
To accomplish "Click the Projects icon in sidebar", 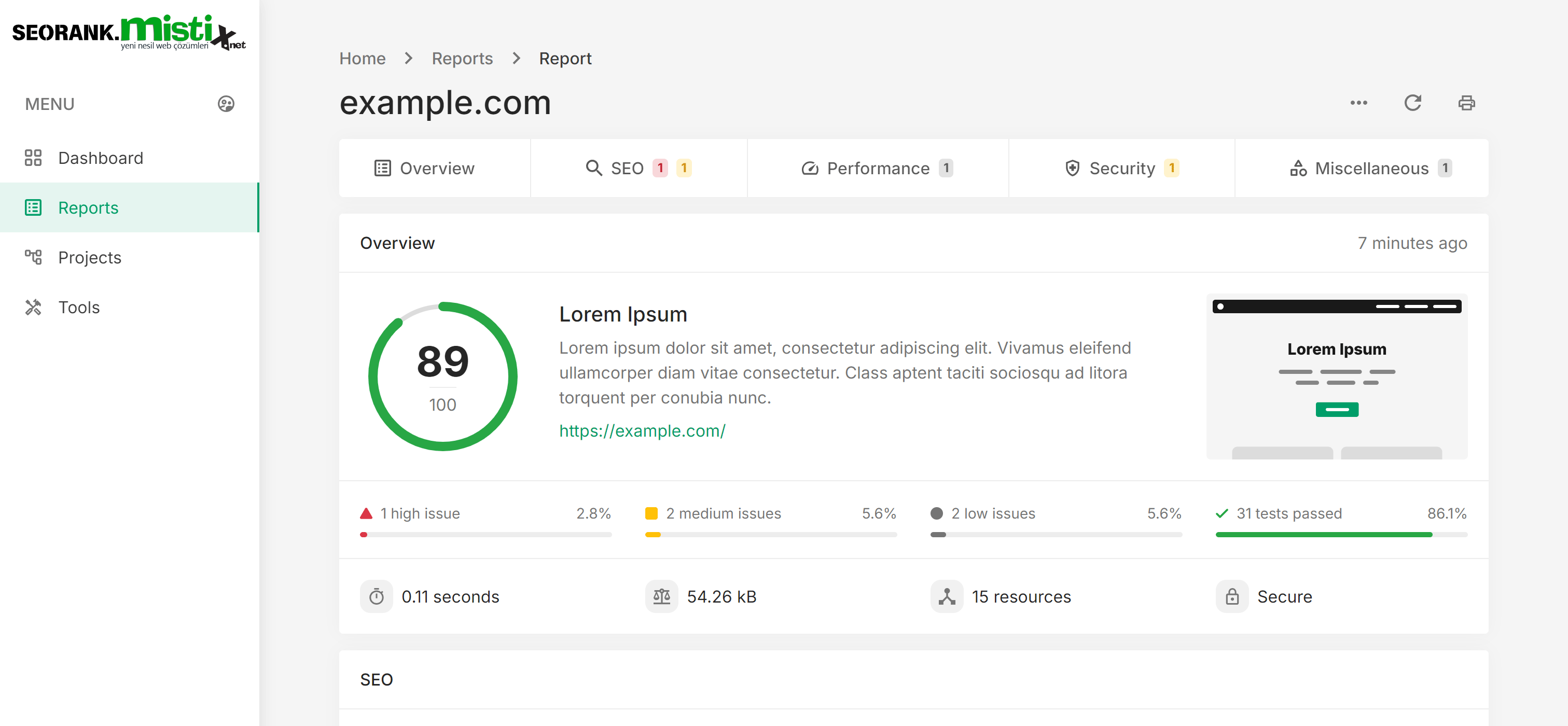I will 33,257.
